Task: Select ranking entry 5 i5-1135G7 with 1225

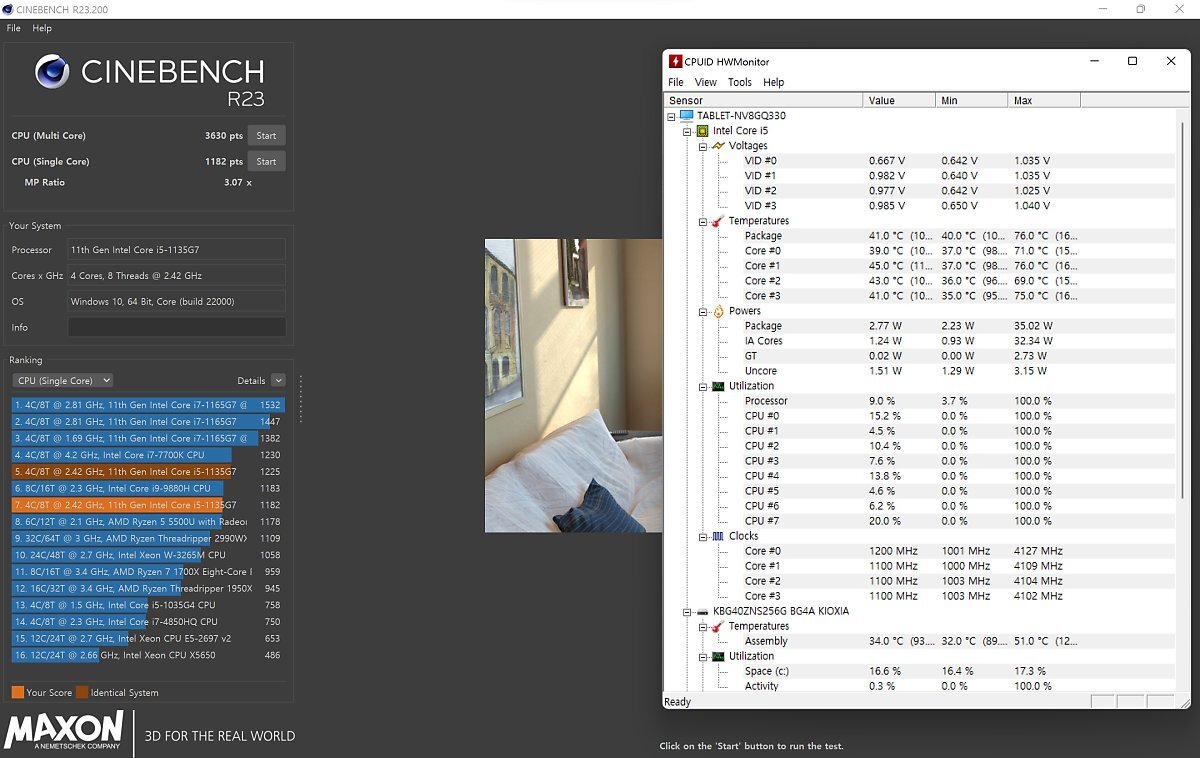Action: click(149, 471)
